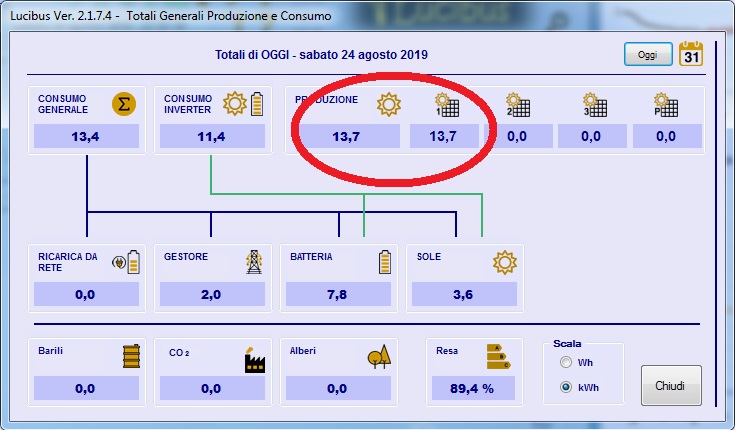Click the solar panel P icon
This screenshot has width=735, height=430.
tap(665, 104)
